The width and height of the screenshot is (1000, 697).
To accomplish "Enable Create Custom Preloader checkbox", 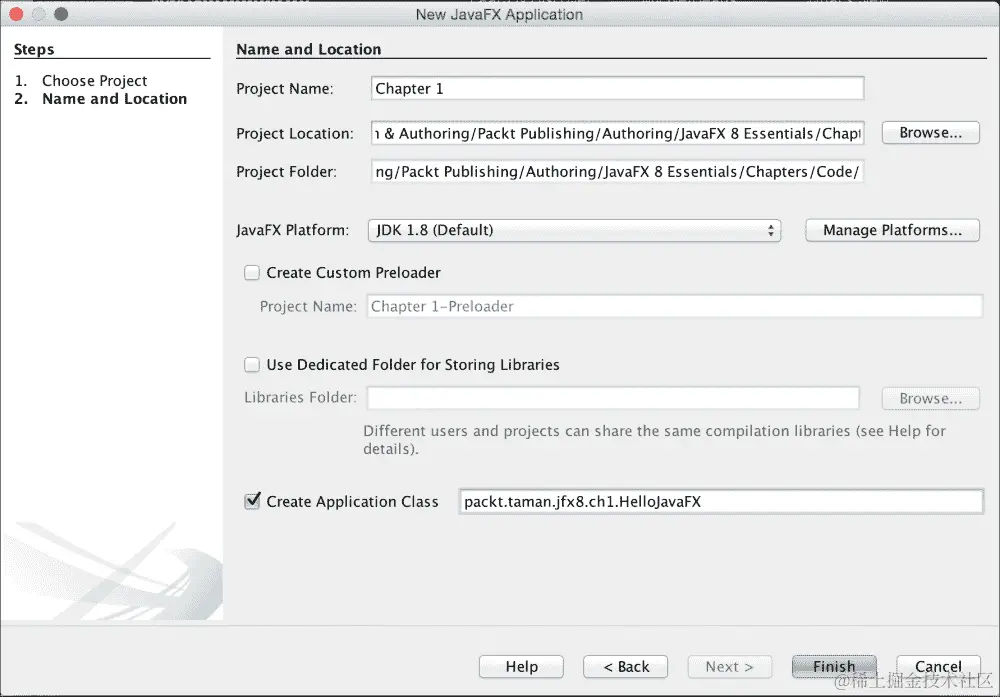I will [252, 273].
